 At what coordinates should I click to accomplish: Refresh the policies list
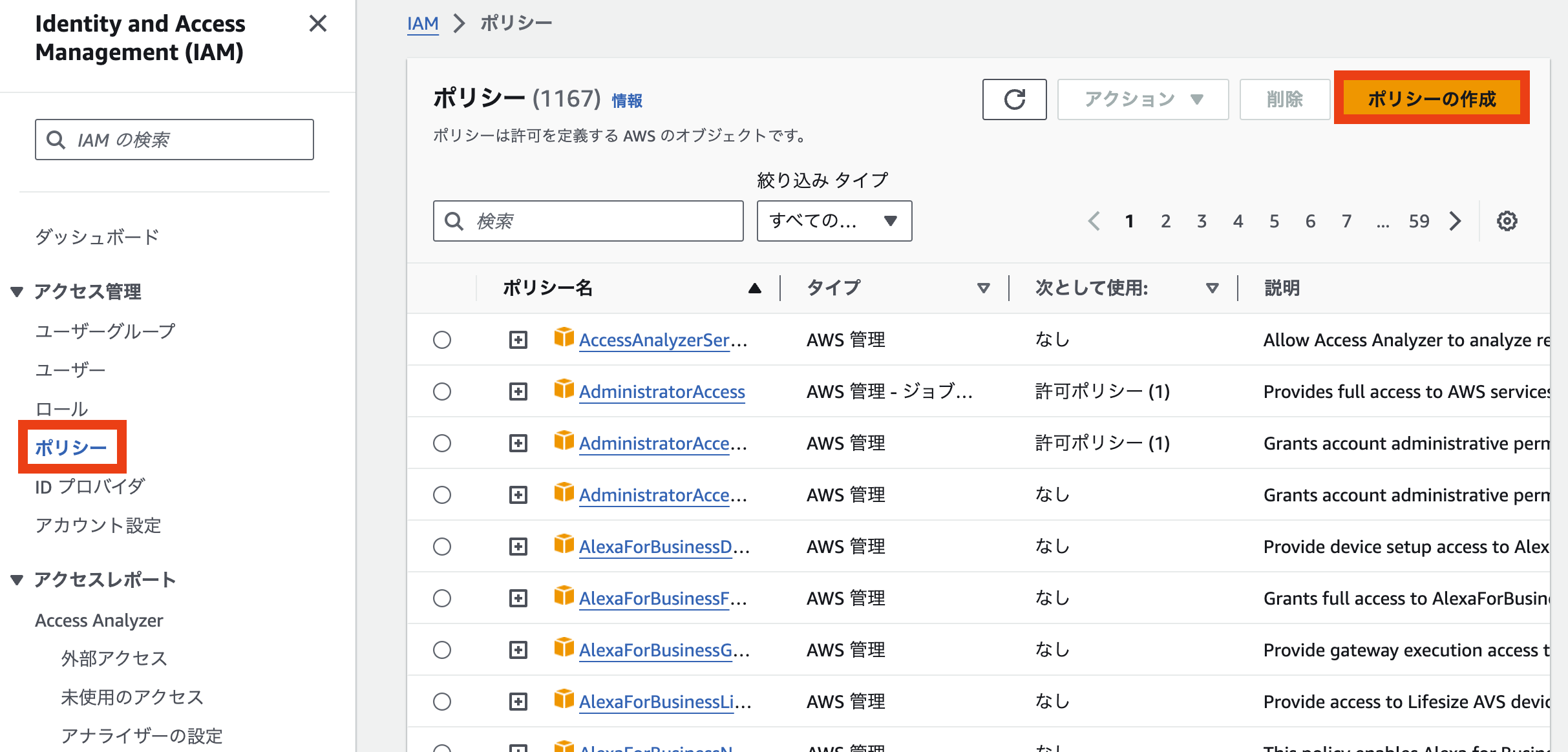(x=1014, y=99)
